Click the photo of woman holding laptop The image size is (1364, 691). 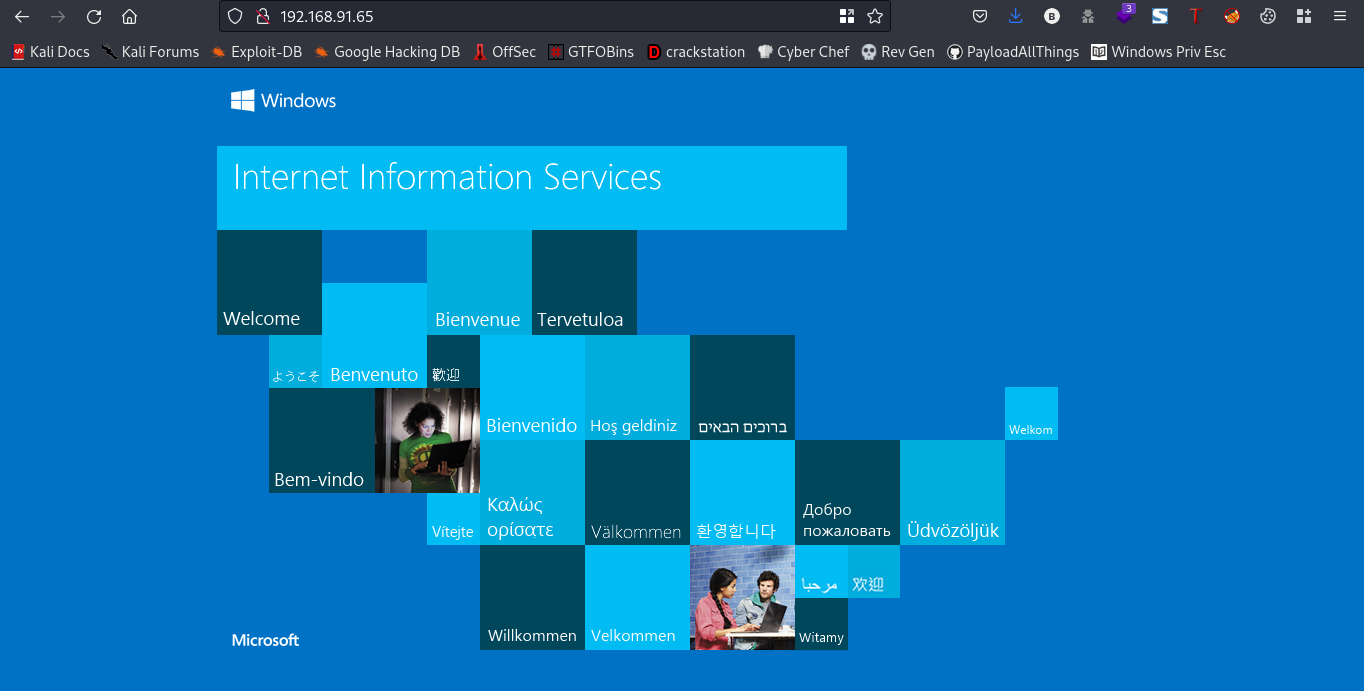(x=427, y=440)
